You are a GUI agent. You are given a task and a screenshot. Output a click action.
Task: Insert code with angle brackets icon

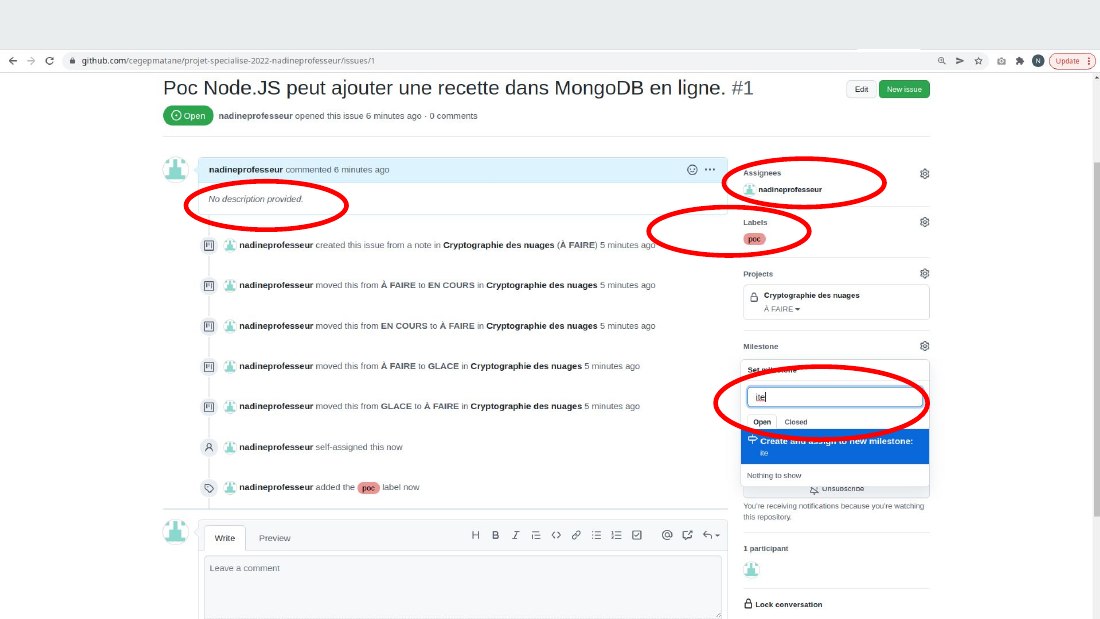click(x=556, y=535)
